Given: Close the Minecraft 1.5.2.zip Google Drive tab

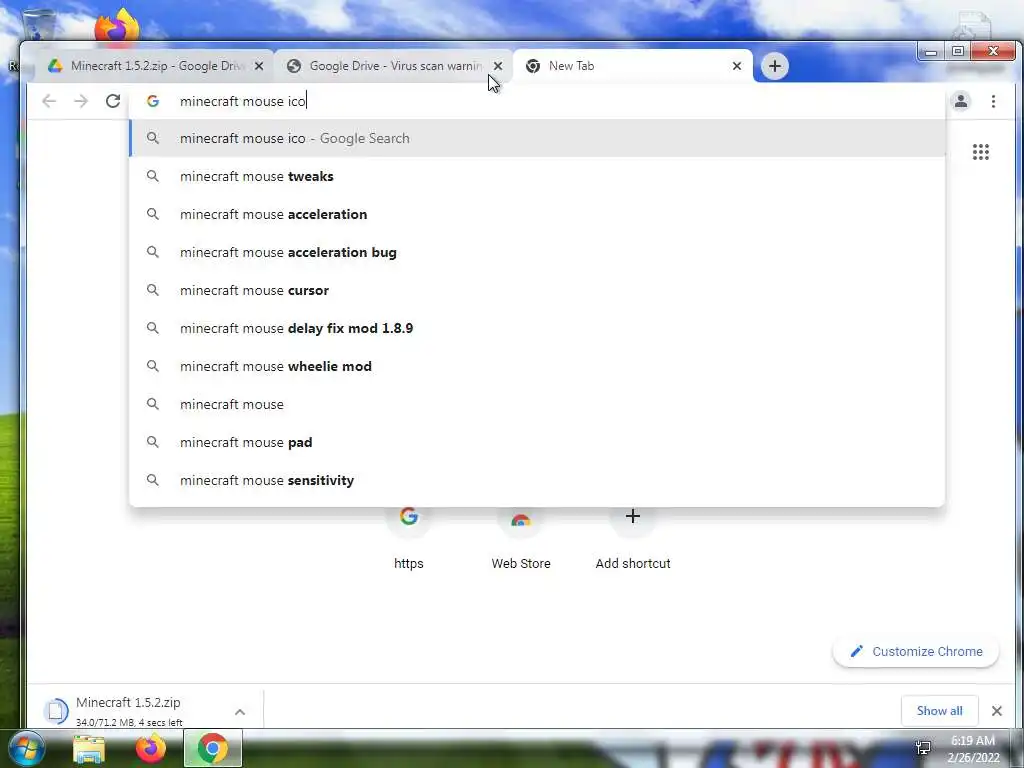Looking at the screenshot, I should 259,66.
